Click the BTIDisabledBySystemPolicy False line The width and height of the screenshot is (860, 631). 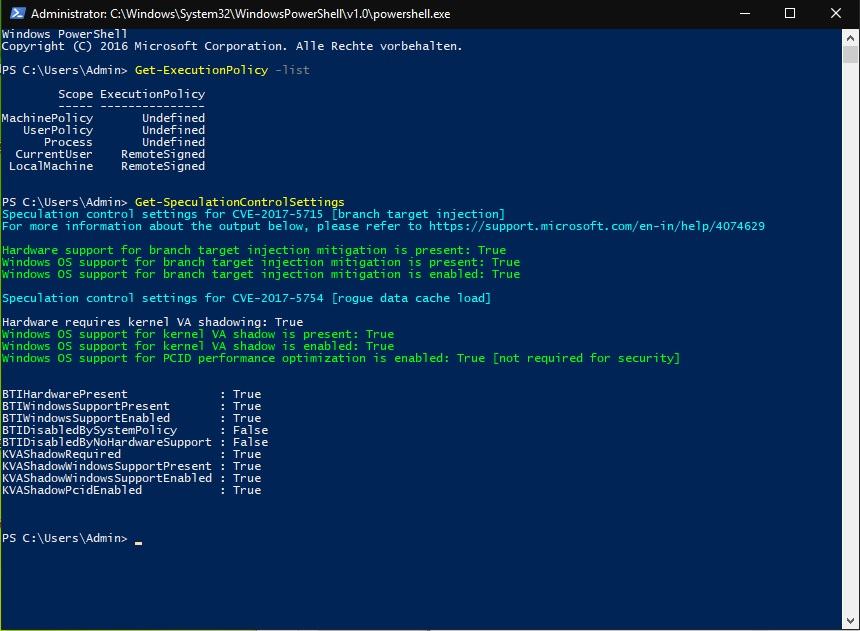[x=135, y=430]
